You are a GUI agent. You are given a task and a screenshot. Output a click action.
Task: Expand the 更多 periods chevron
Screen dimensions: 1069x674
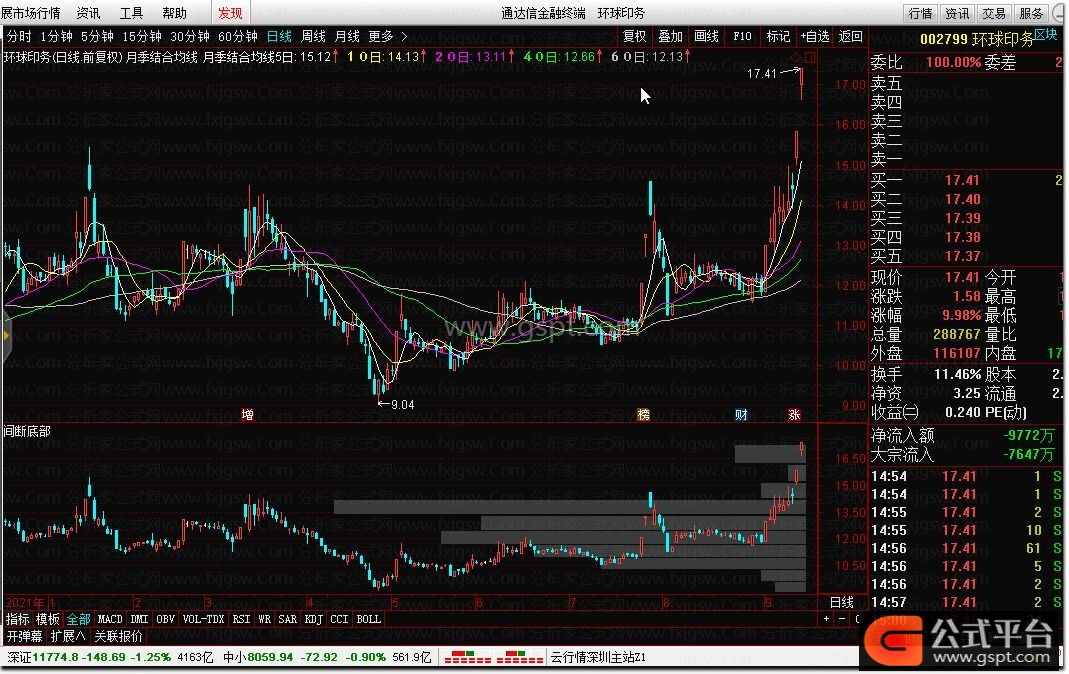pos(404,36)
